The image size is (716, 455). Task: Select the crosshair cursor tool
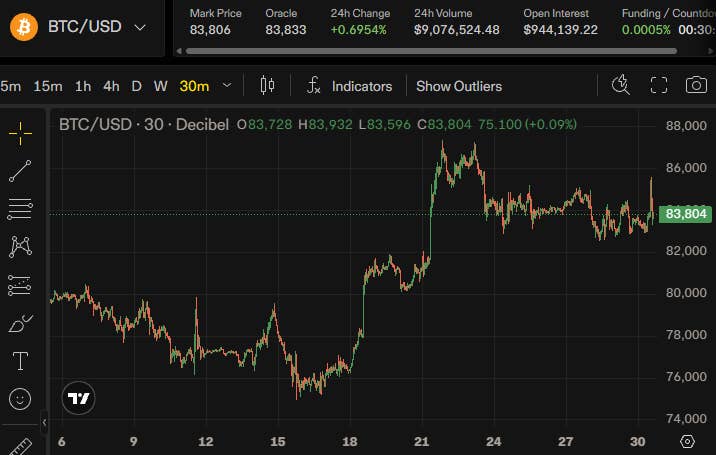[20, 133]
